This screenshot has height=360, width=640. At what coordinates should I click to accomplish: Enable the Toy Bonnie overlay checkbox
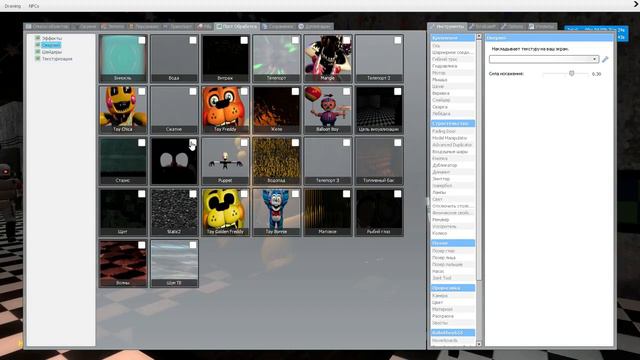click(x=295, y=194)
